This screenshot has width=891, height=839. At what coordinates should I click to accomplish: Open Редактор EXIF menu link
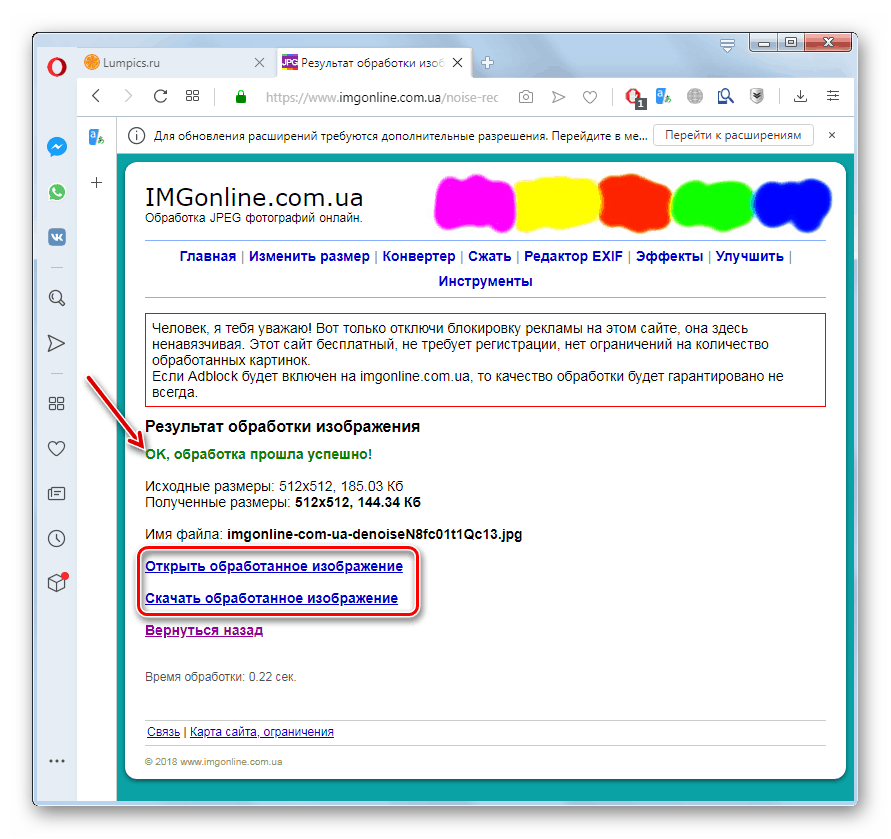click(573, 256)
